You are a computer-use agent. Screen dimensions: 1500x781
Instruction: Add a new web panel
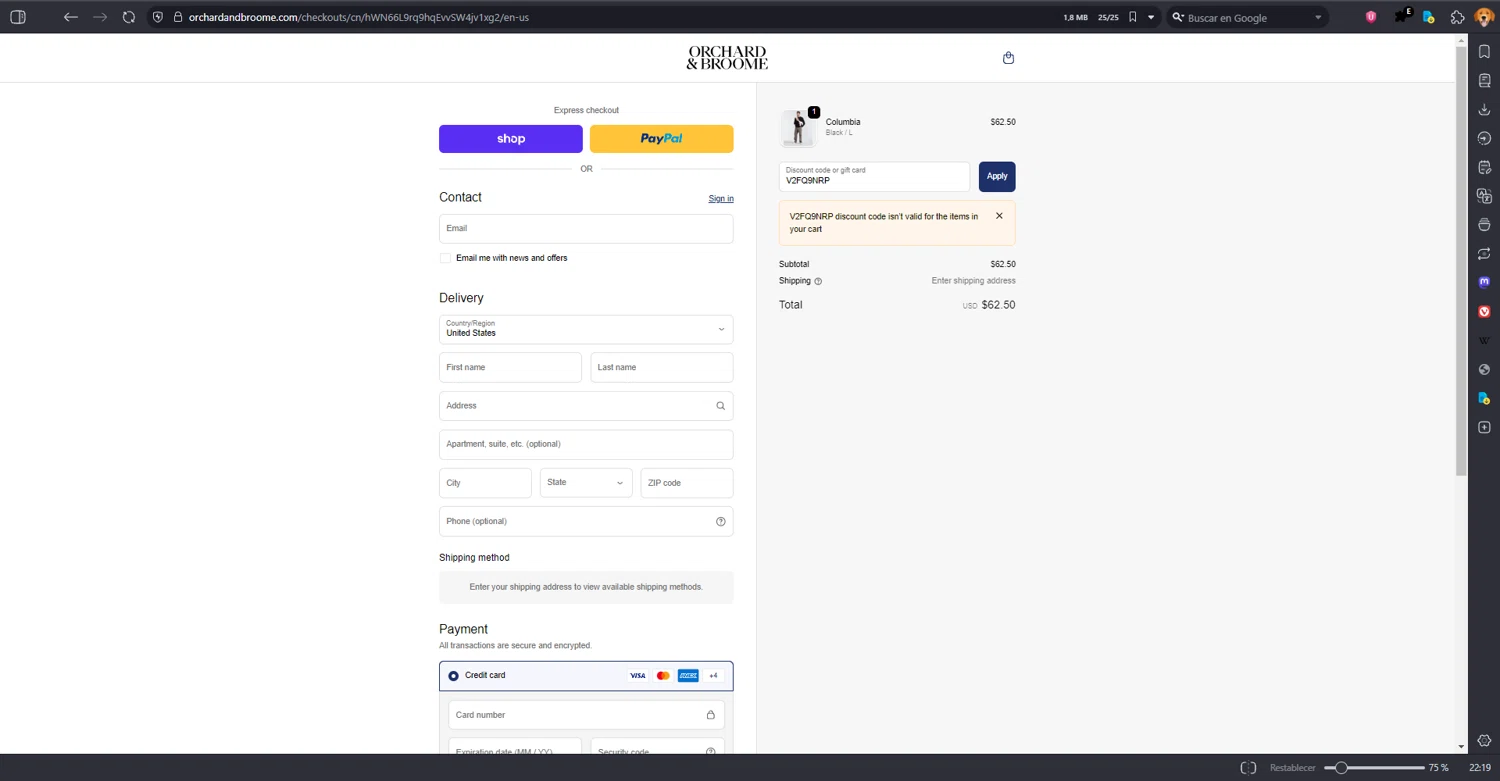(1484, 428)
